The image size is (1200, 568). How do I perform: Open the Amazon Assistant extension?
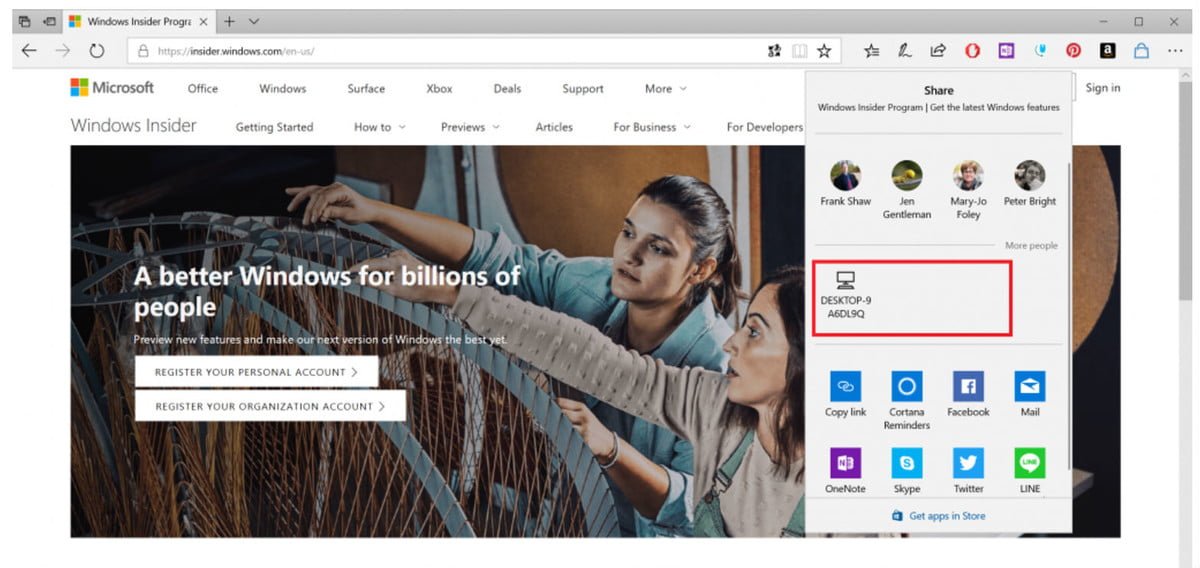(1107, 50)
